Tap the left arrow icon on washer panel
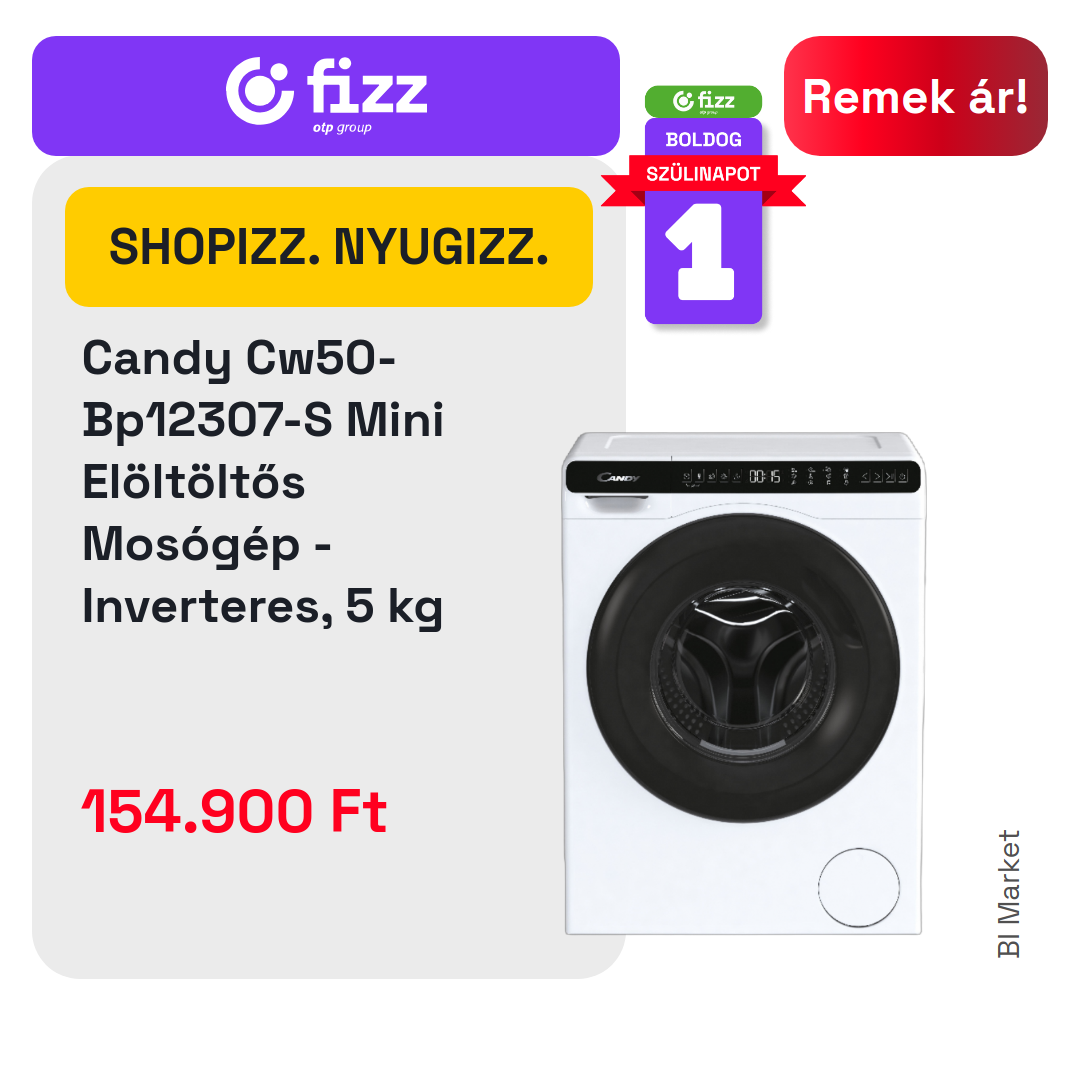This screenshot has width=1080, height=1080. coord(865,477)
